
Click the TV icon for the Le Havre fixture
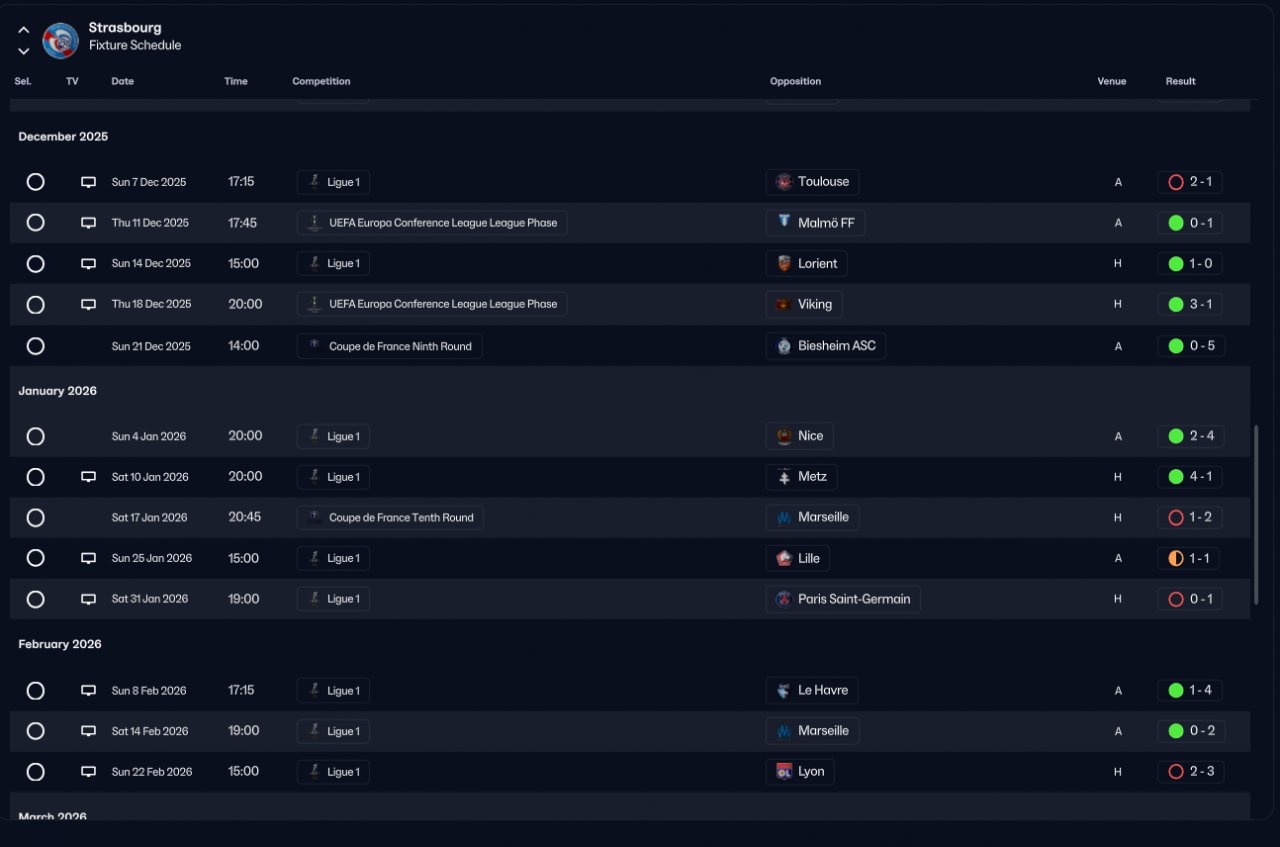[x=89, y=691]
